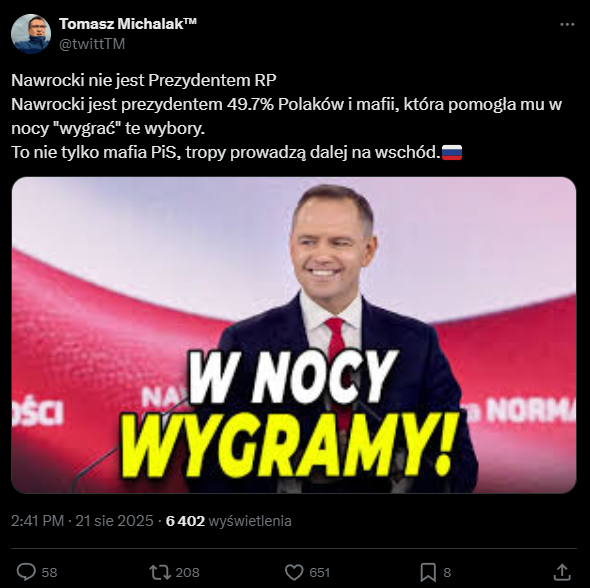Image resolution: width=590 pixels, height=588 pixels.
Task: Click the Tomasz Michalak display name
Action: pyautogui.click(x=128, y=24)
